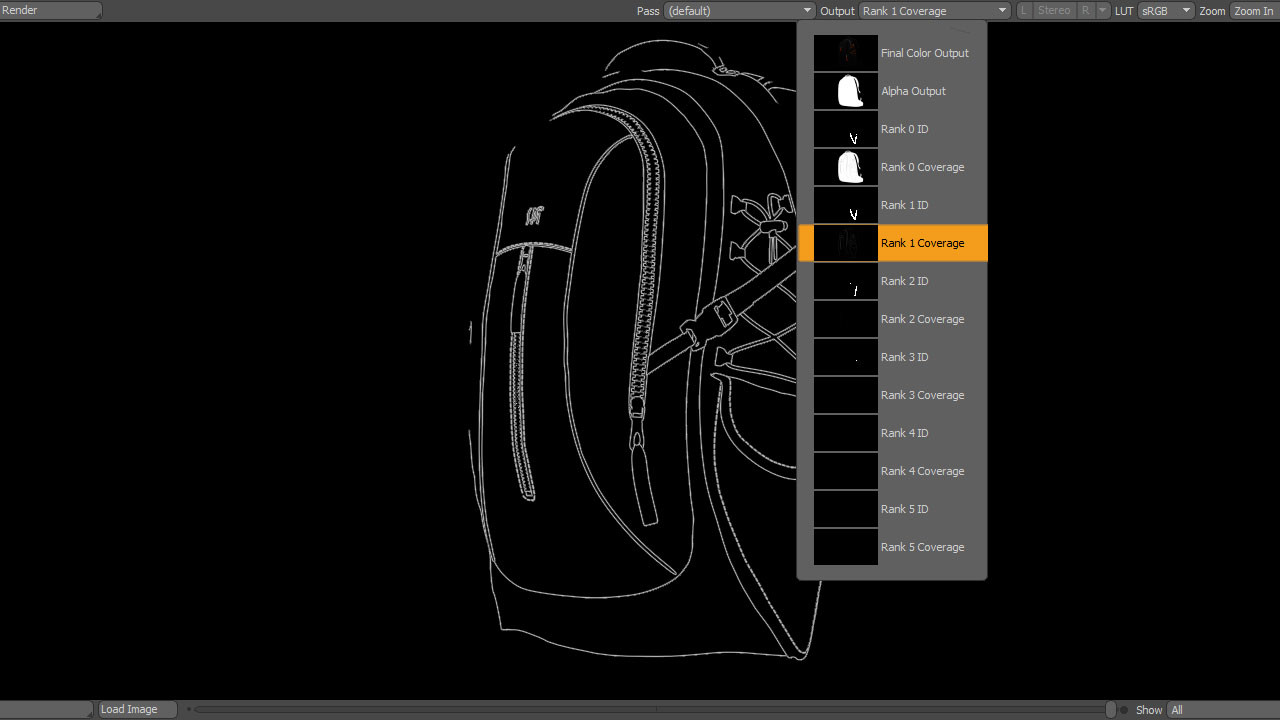Click the Load Image button
The width and height of the screenshot is (1280, 720).
click(136, 708)
